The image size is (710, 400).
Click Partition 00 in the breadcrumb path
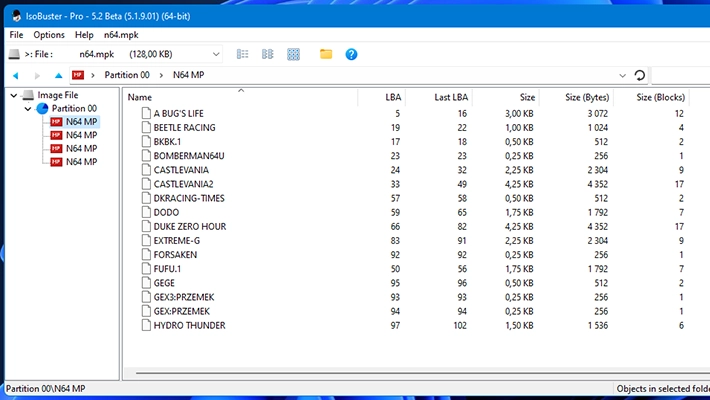coord(127,75)
